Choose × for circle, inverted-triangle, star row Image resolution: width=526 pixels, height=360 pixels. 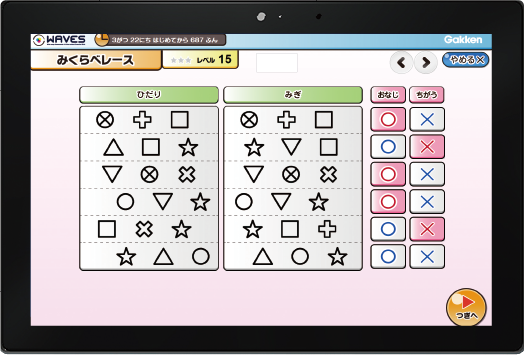click(x=427, y=202)
